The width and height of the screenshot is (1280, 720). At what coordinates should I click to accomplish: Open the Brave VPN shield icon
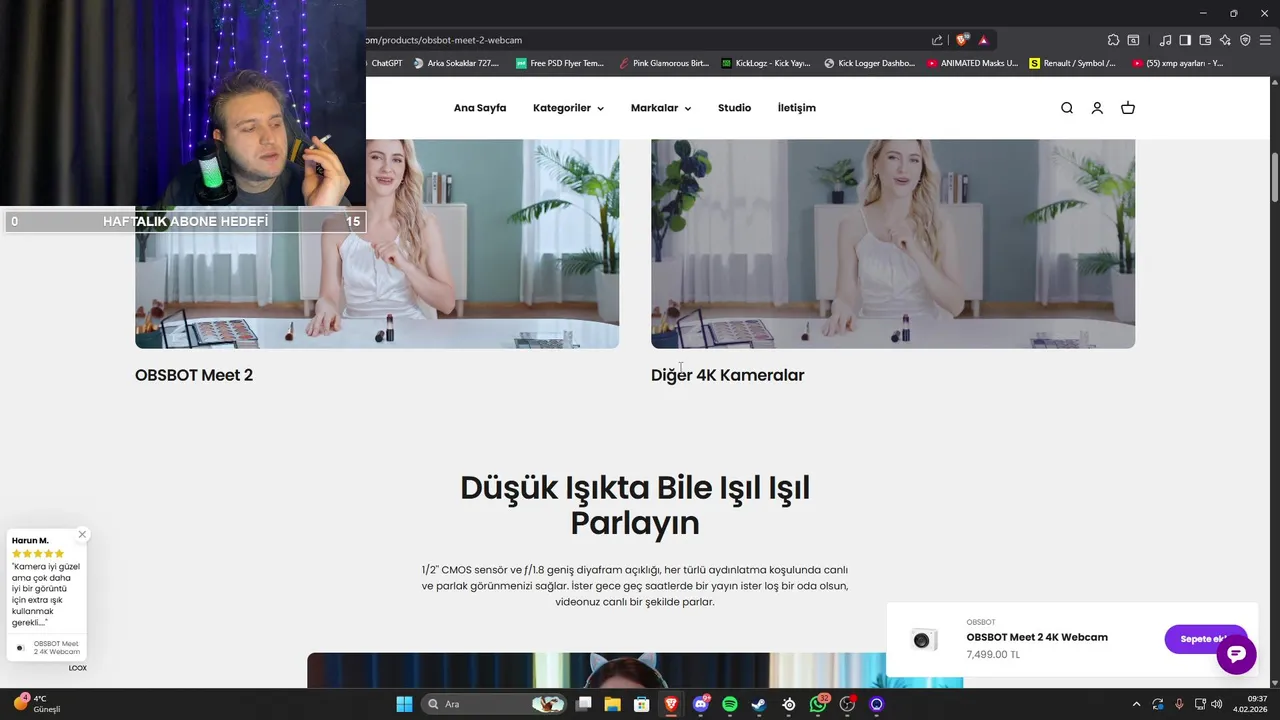tap(1245, 40)
